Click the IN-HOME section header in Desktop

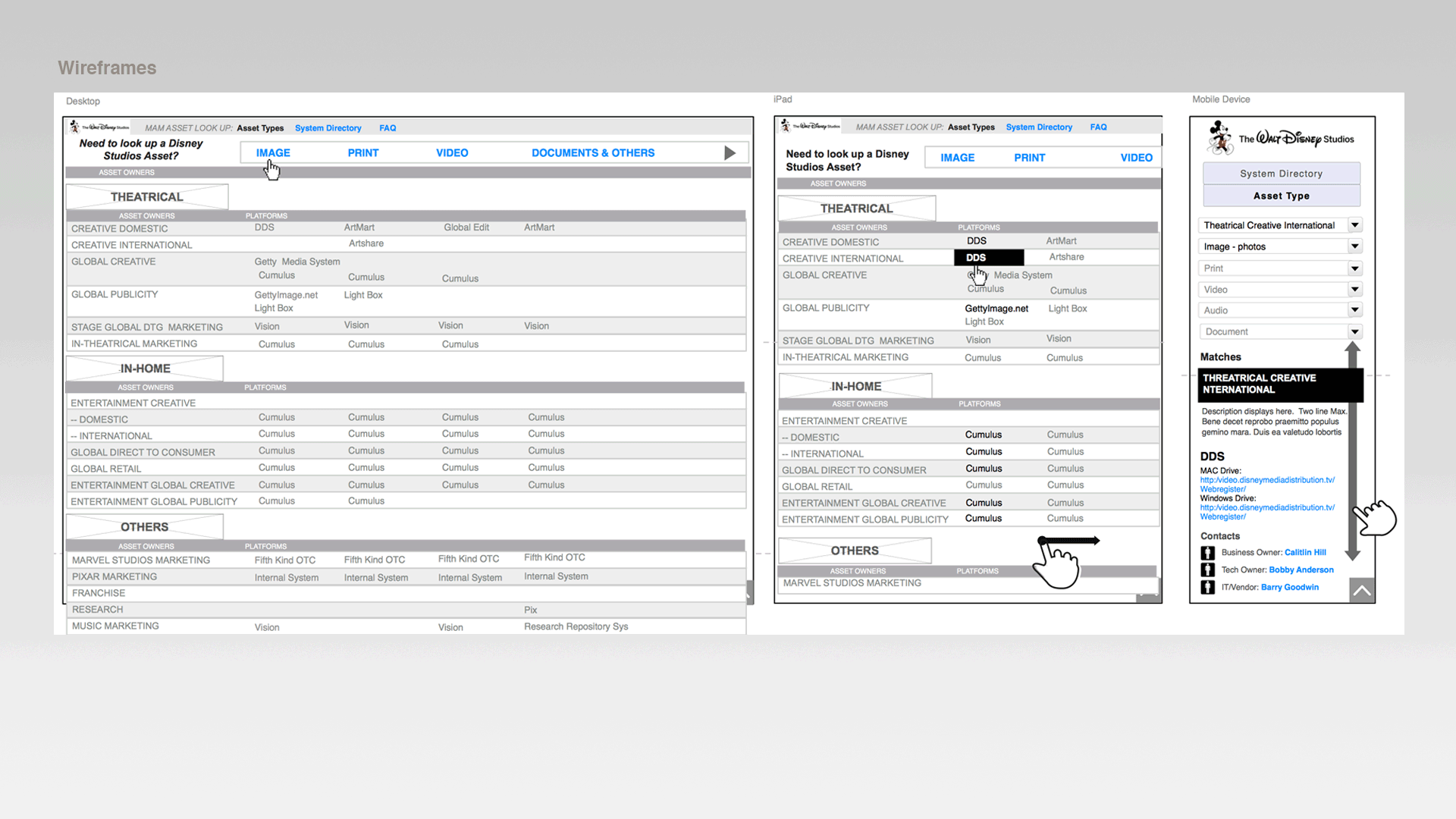[145, 369]
